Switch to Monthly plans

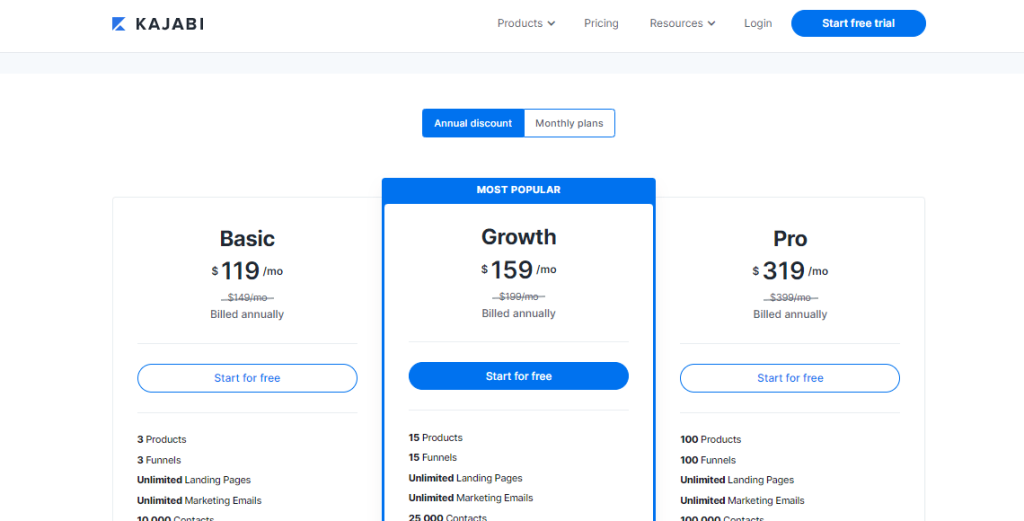pos(569,123)
